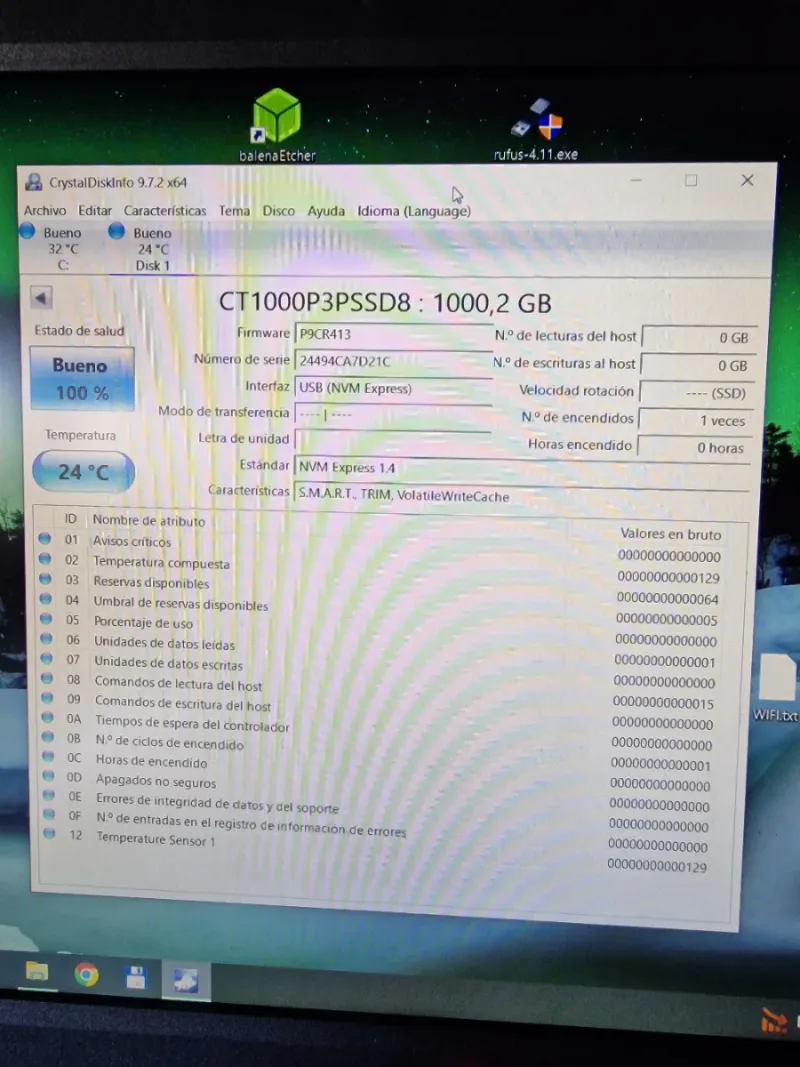Click the 24 °C temperature button

(83, 471)
